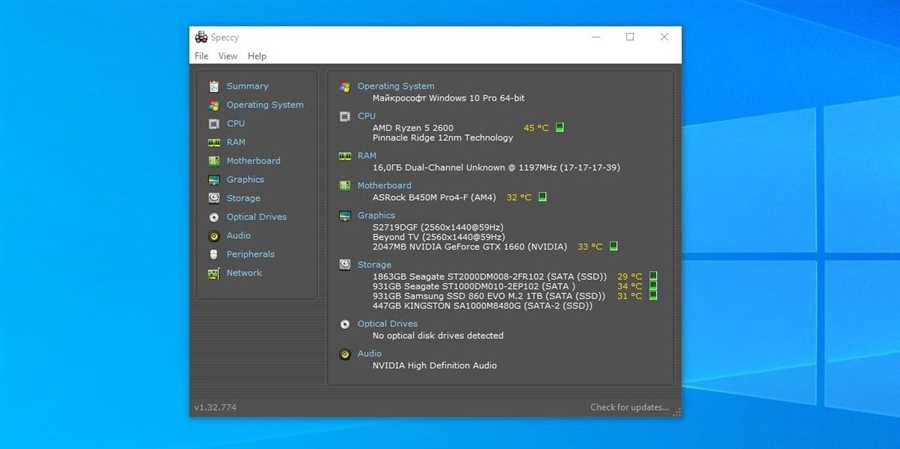Go to the RAM section in sidebar
This screenshot has height=449, width=900.
click(x=236, y=142)
